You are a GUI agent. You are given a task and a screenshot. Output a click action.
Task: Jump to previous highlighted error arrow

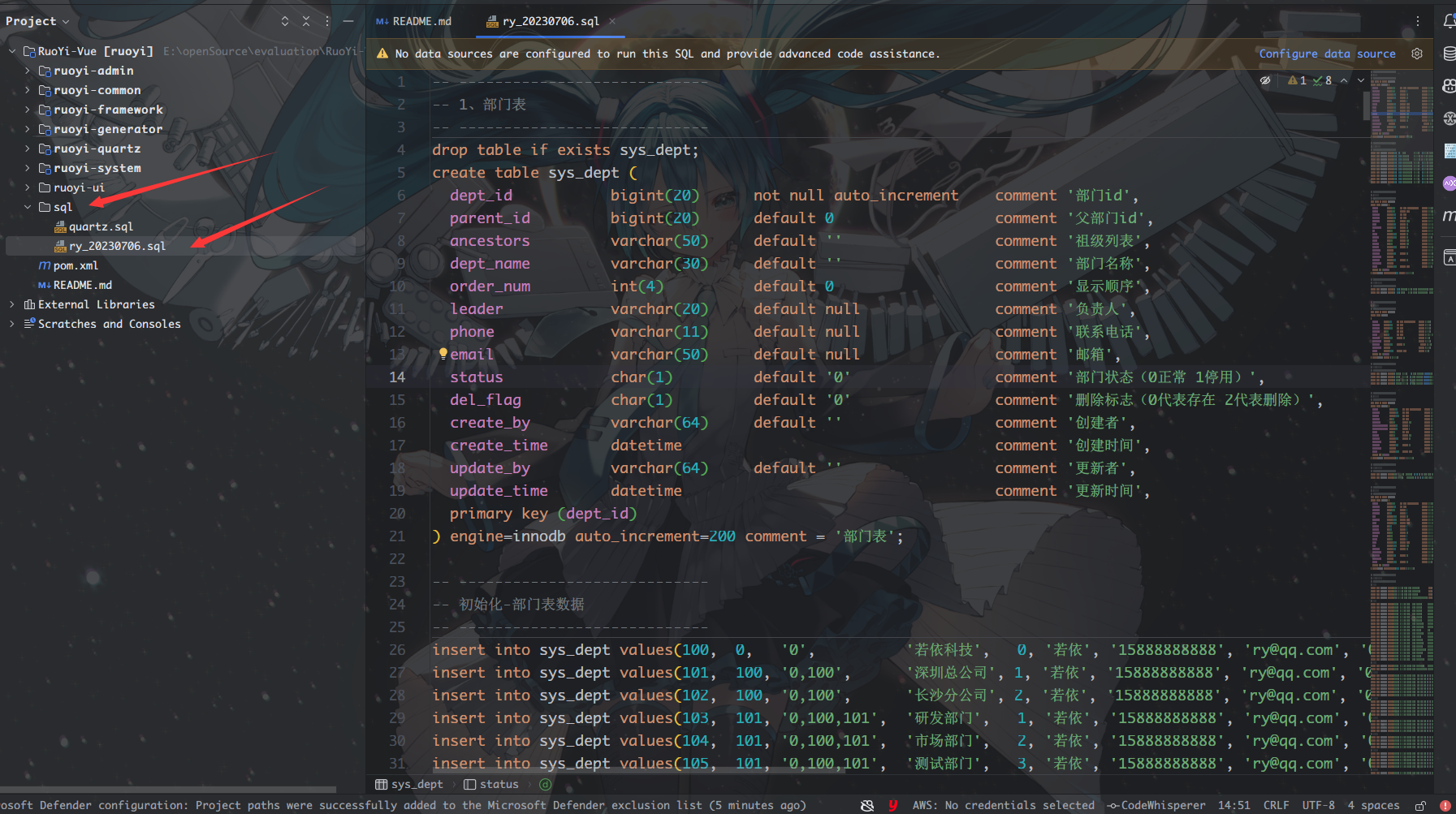[x=1344, y=80]
